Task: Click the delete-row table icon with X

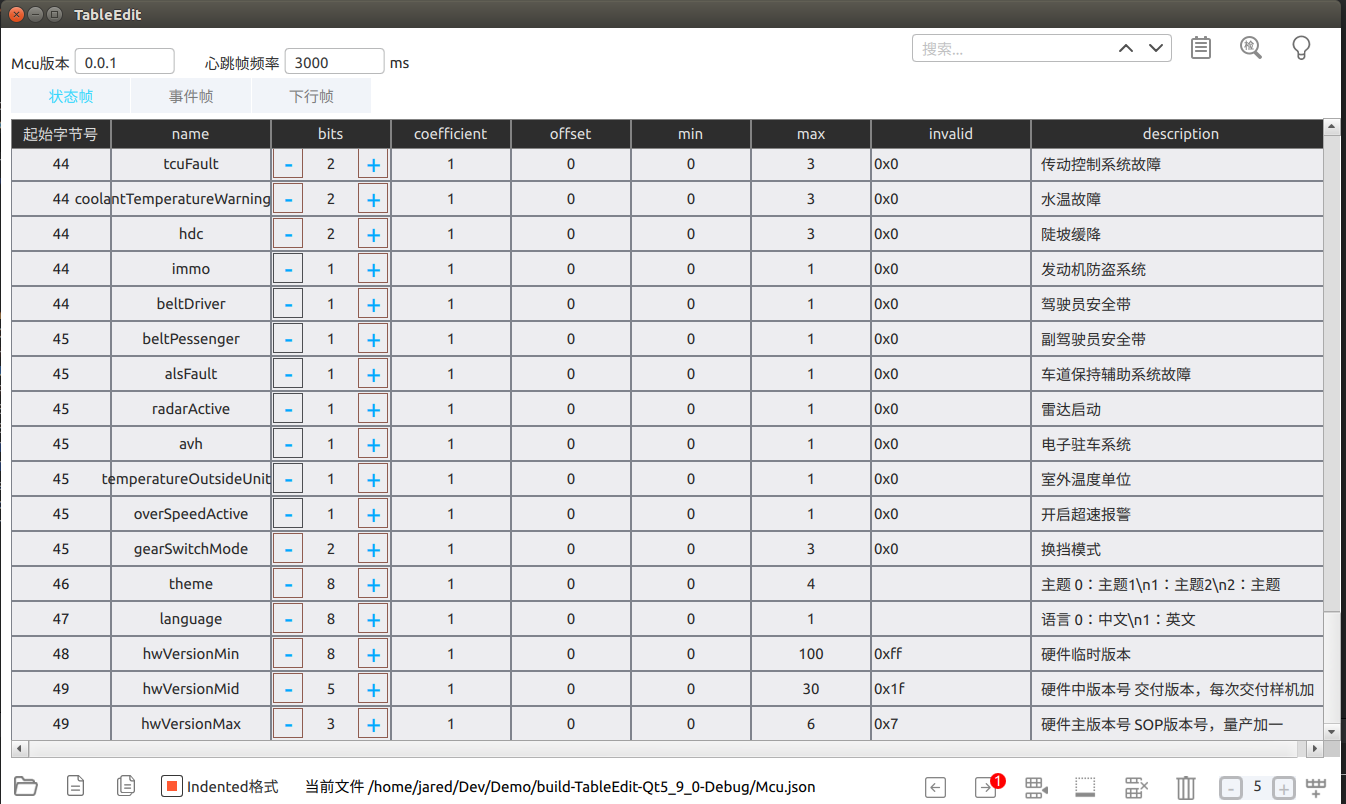Action: coord(1136,787)
